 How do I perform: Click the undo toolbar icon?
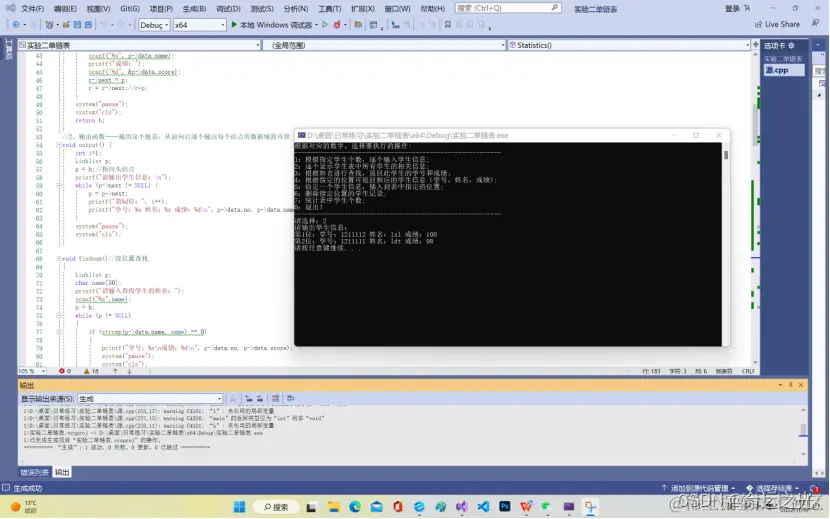click(x=104, y=25)
